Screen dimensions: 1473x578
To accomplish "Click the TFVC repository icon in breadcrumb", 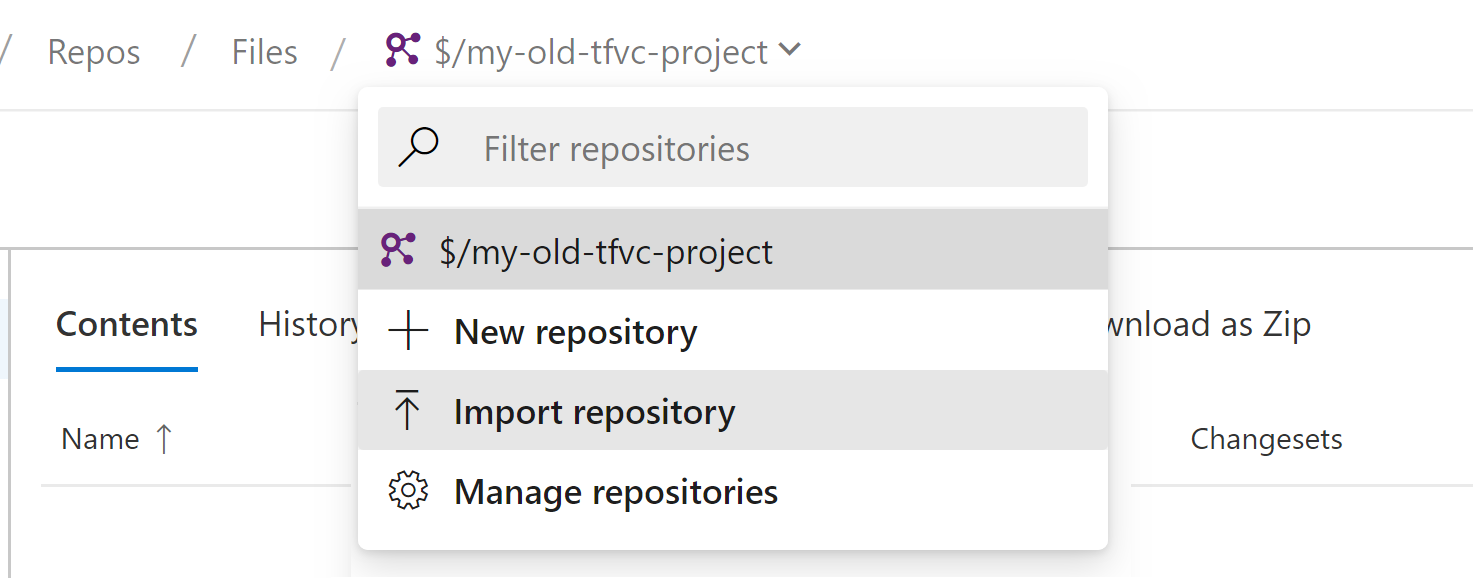I will tap(402, 50).
